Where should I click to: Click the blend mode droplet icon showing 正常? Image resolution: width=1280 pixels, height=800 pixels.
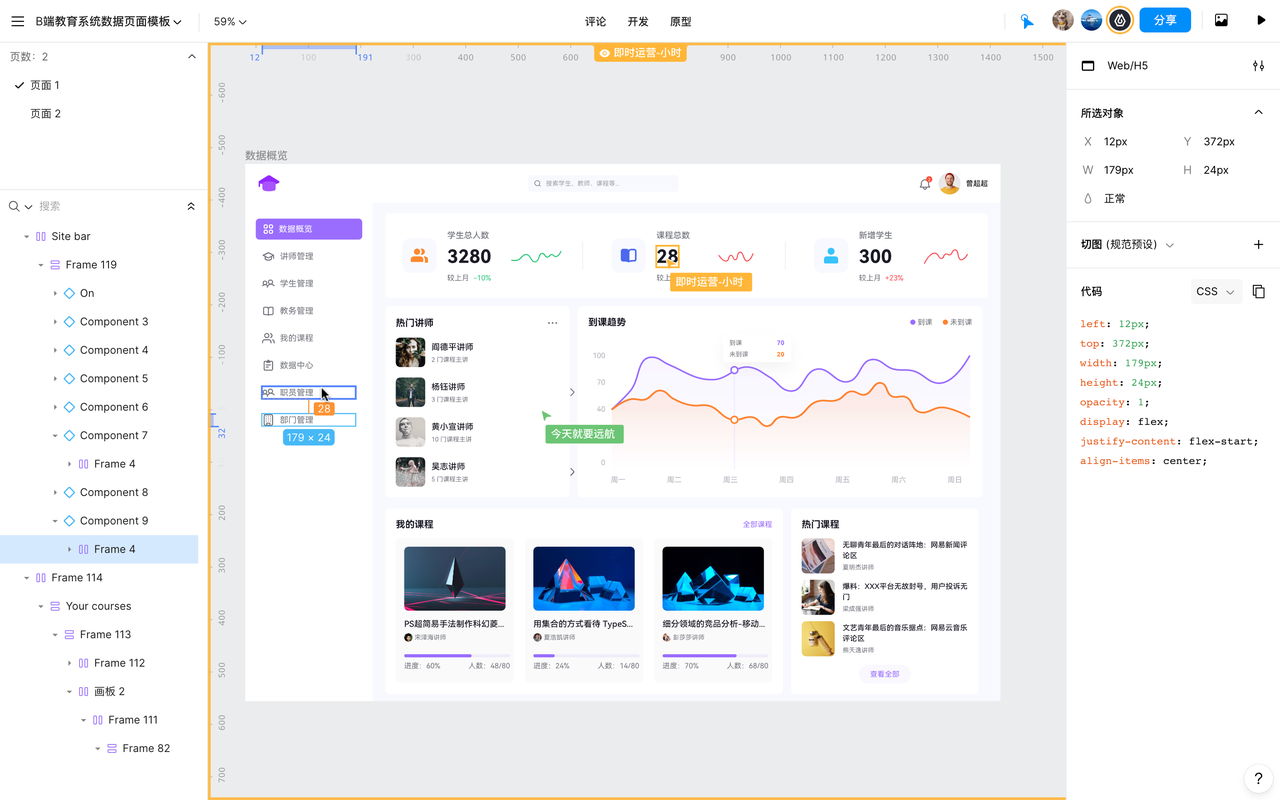pyautogui.click(x=1088, y=199)
